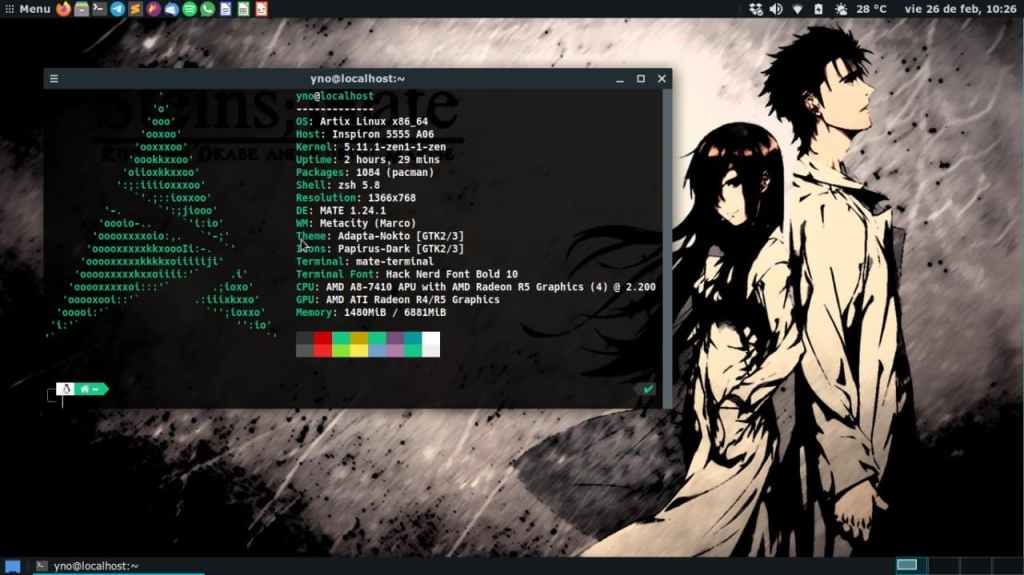Click the yno@localhost terminal title bar

(x=357, y=79)
